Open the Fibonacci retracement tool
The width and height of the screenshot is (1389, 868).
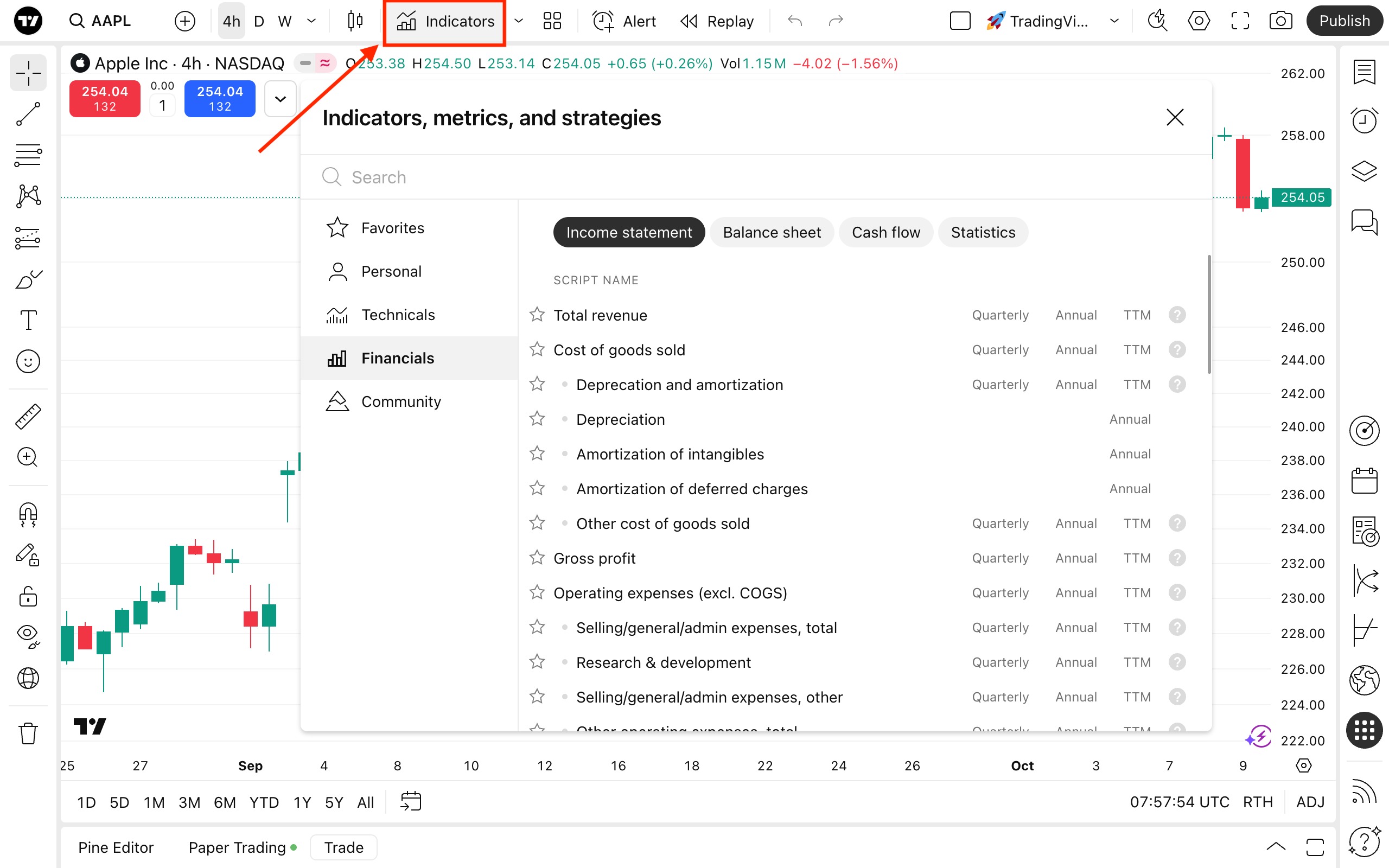tap(28, 155)
